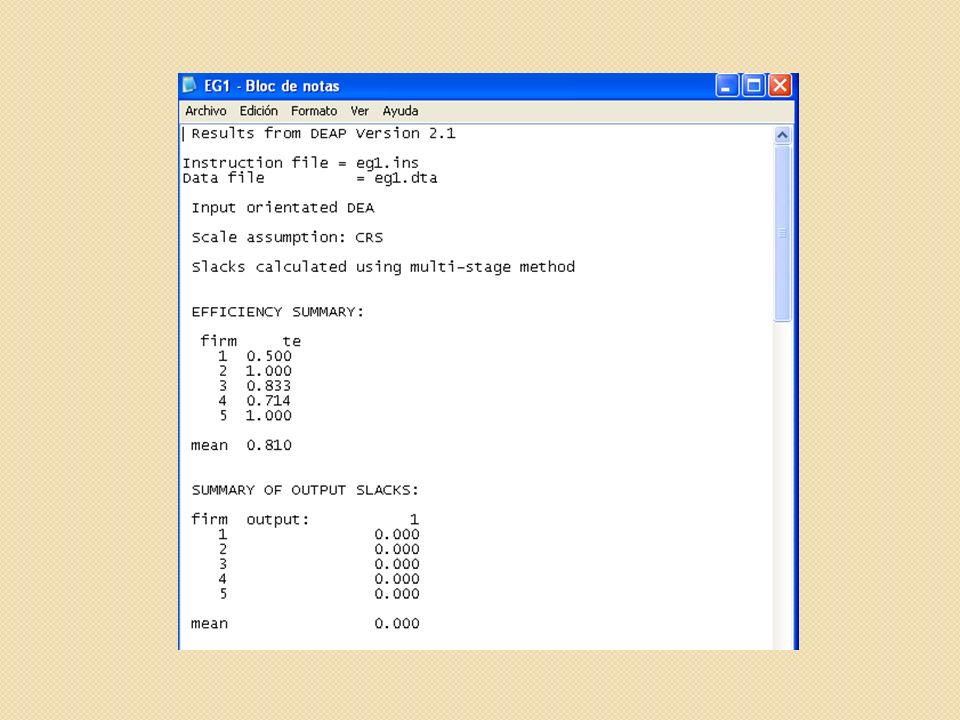Click the 'Instruction file = eg1.ins' line
This screenshot has height=720, width=960.
(x=301, y=163)
